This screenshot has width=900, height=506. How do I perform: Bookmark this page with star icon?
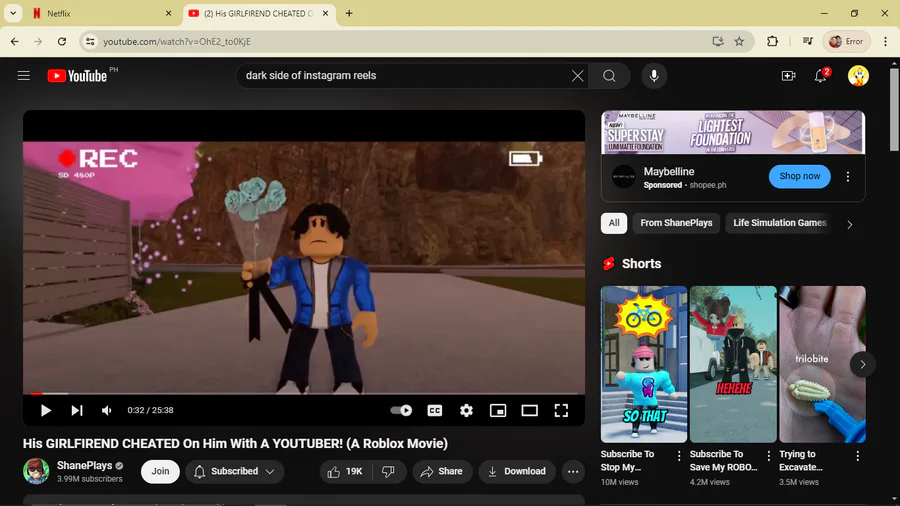[739, 41]
